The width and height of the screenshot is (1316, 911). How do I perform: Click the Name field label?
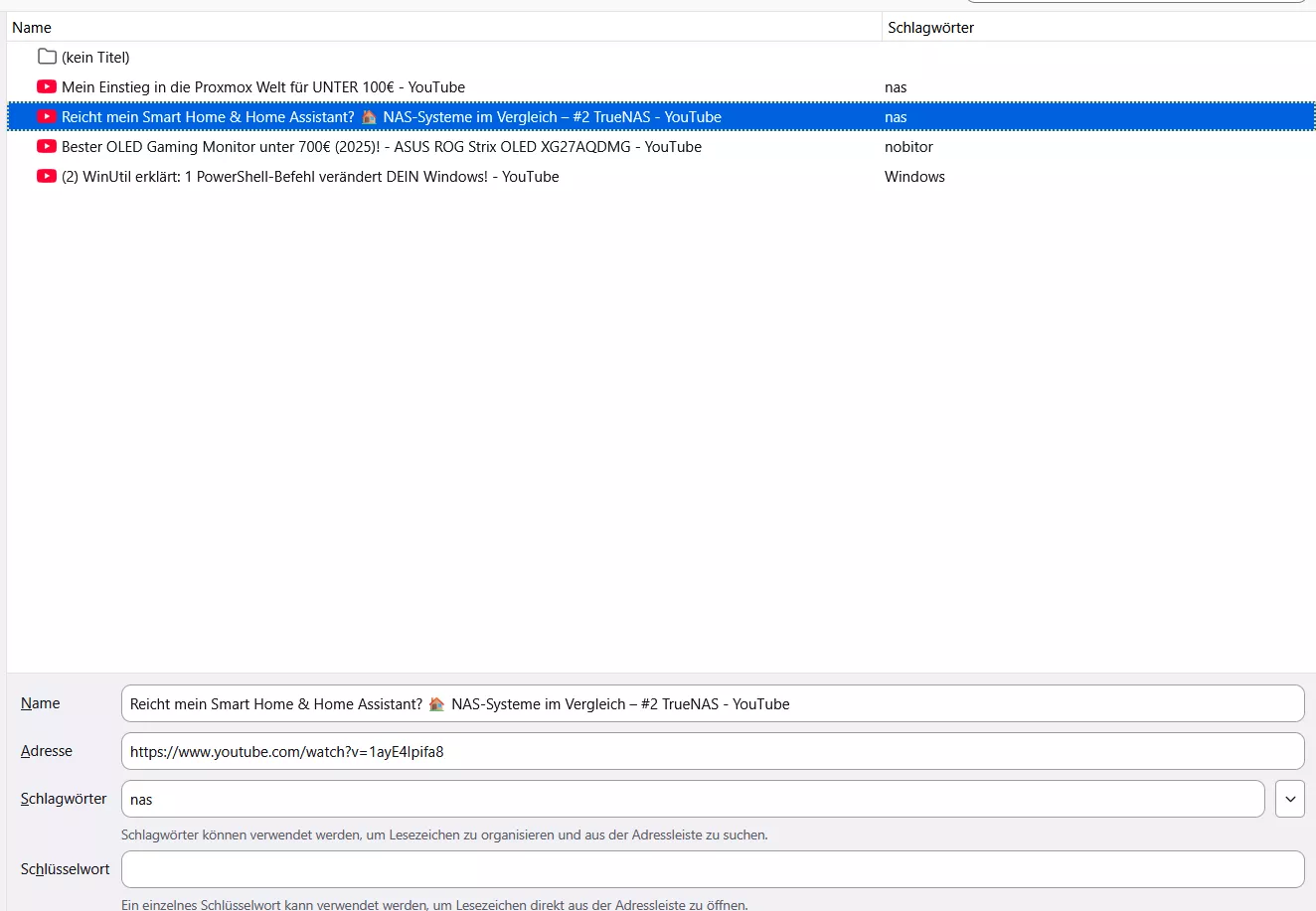[40, 703]
